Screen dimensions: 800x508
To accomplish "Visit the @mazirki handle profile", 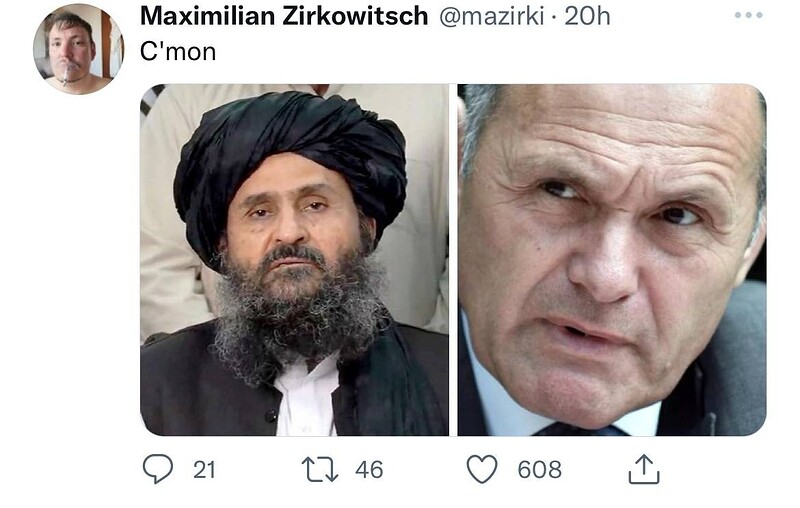I will 491,17.
